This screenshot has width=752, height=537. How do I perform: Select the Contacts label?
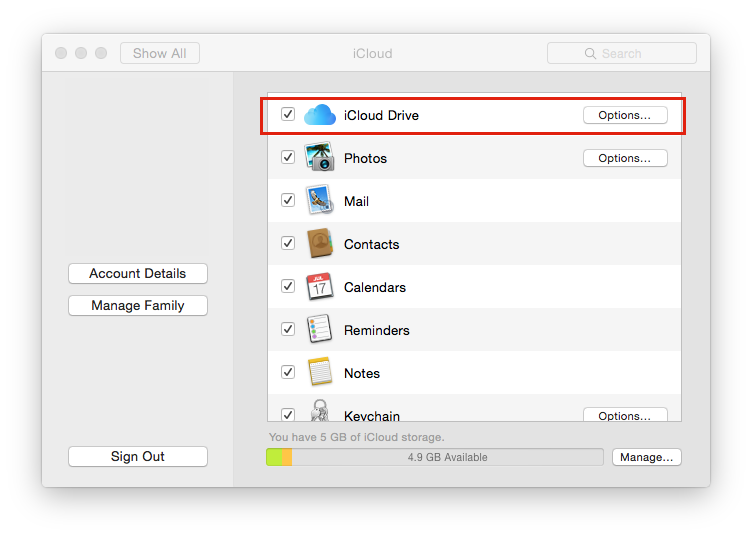click(x=372, y=245)
